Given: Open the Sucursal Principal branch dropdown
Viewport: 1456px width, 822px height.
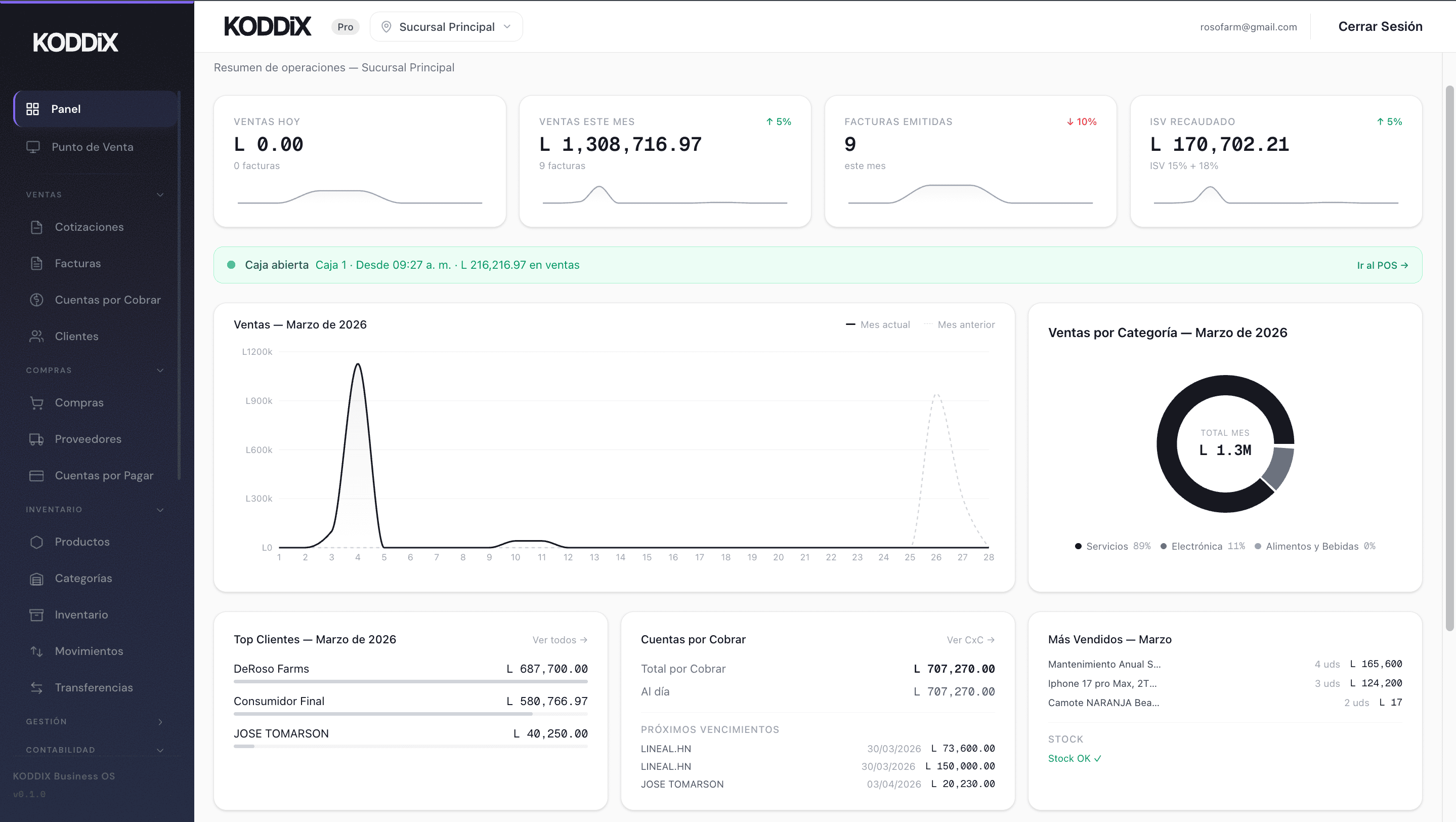Looking at the screenshot, I should click(446, 27).
